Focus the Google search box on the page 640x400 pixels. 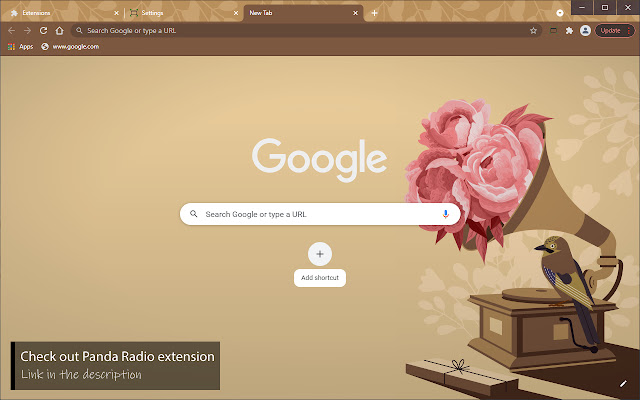320,214
